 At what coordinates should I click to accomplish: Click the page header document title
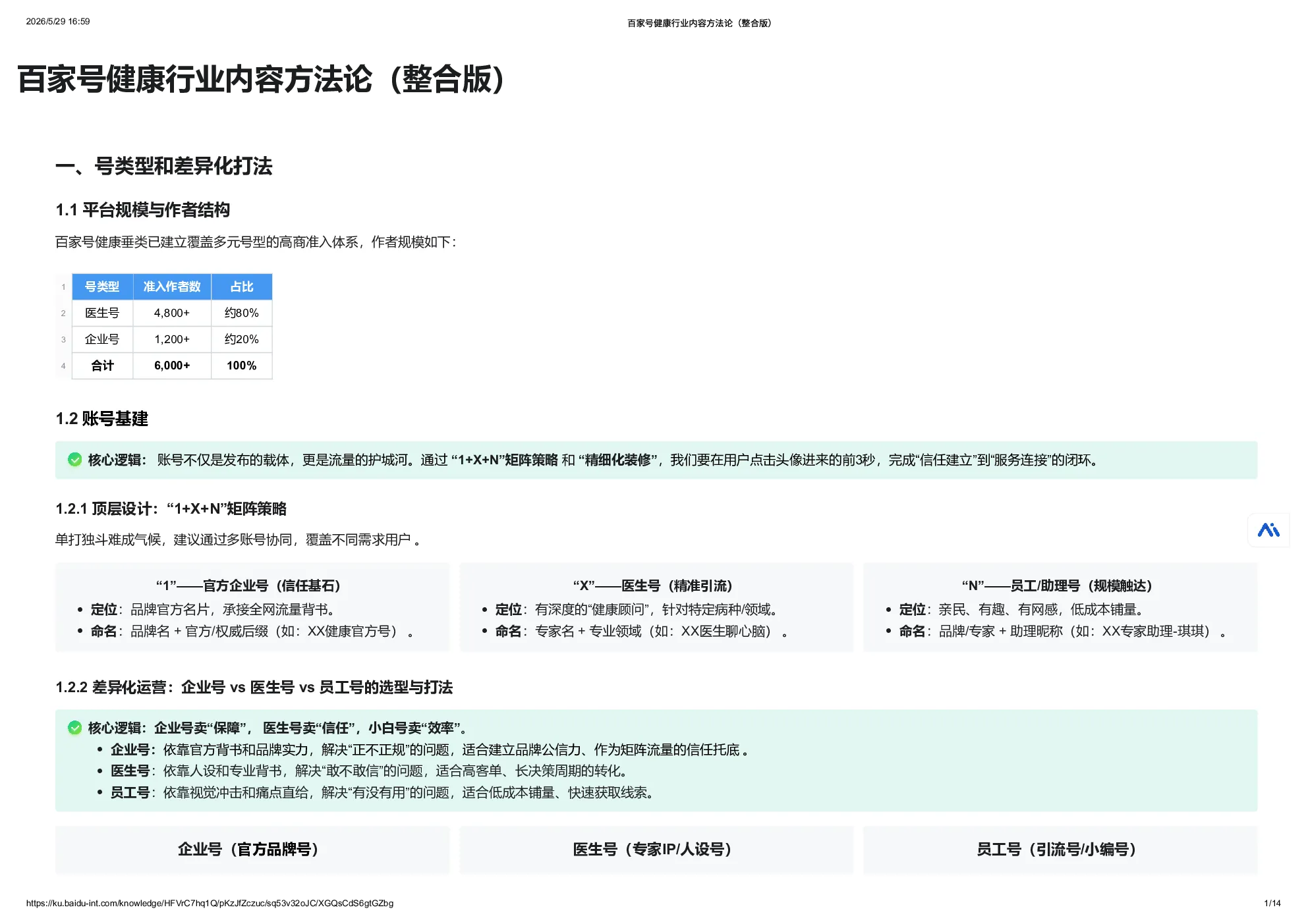click(699, 23)
